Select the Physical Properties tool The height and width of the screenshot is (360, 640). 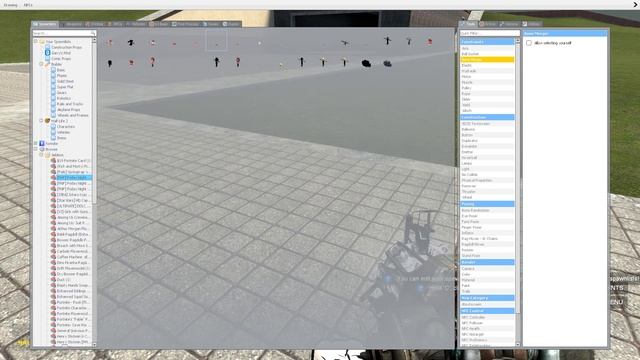[487, 180]
